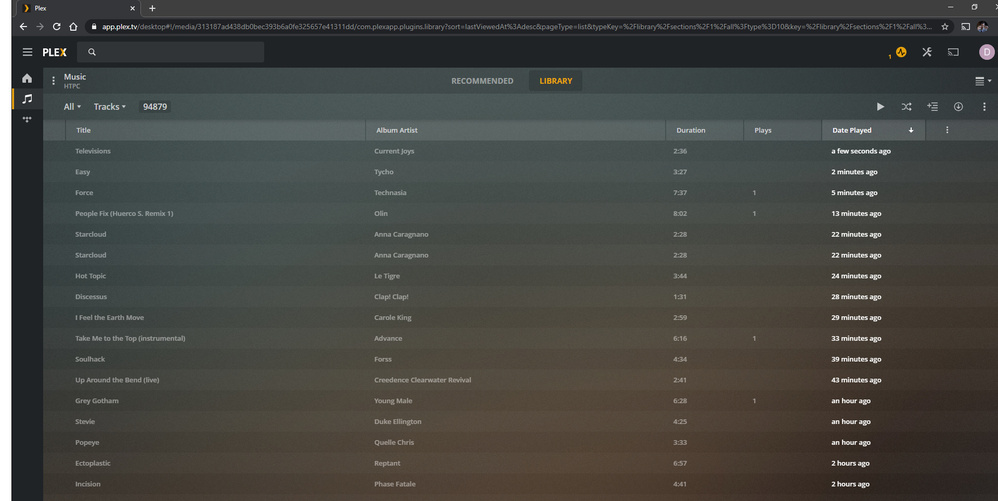This screenshot has height=501, width=998.
Task: Open the view mode dropdown
Action: (x=983, y=81)
